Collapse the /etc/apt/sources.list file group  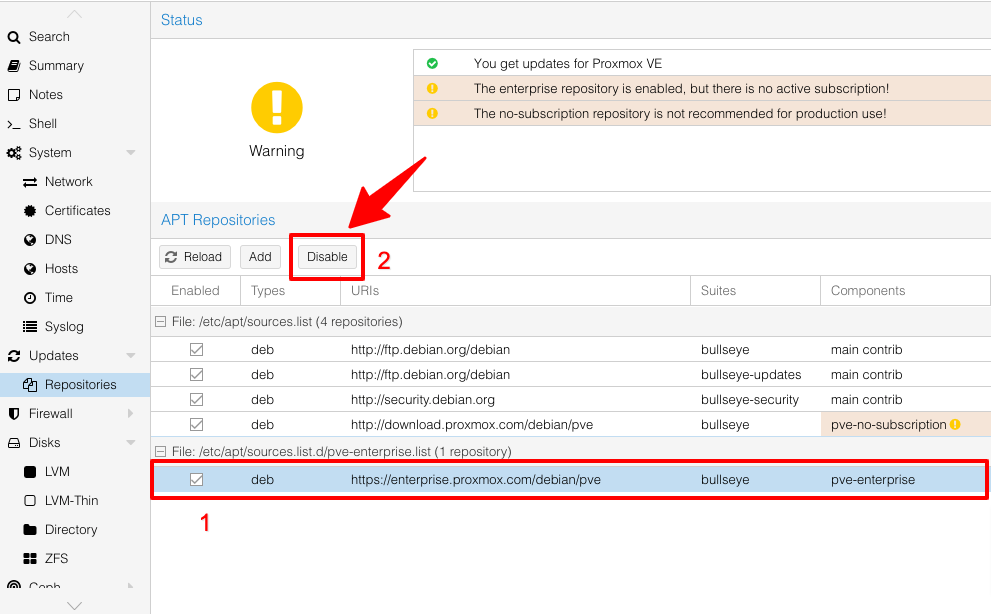[x=161, y=322]
